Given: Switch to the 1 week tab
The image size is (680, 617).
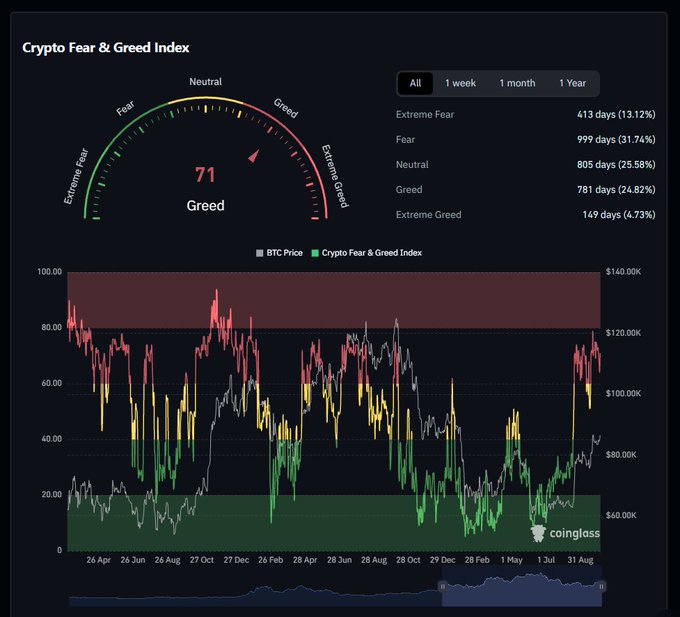Looking at the screenshot, I should coord(460,83).
